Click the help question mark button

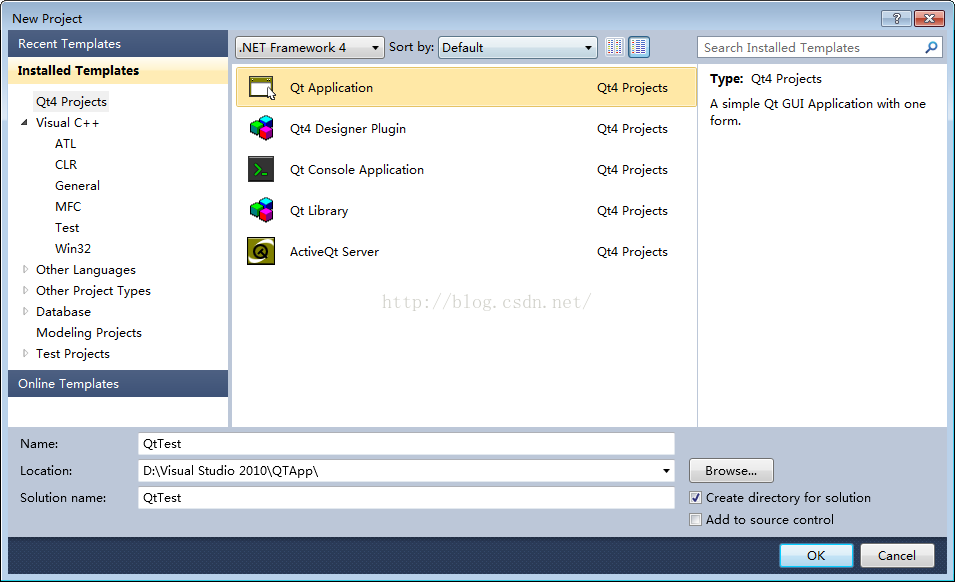pyautogui.click(x=896, y=18)
